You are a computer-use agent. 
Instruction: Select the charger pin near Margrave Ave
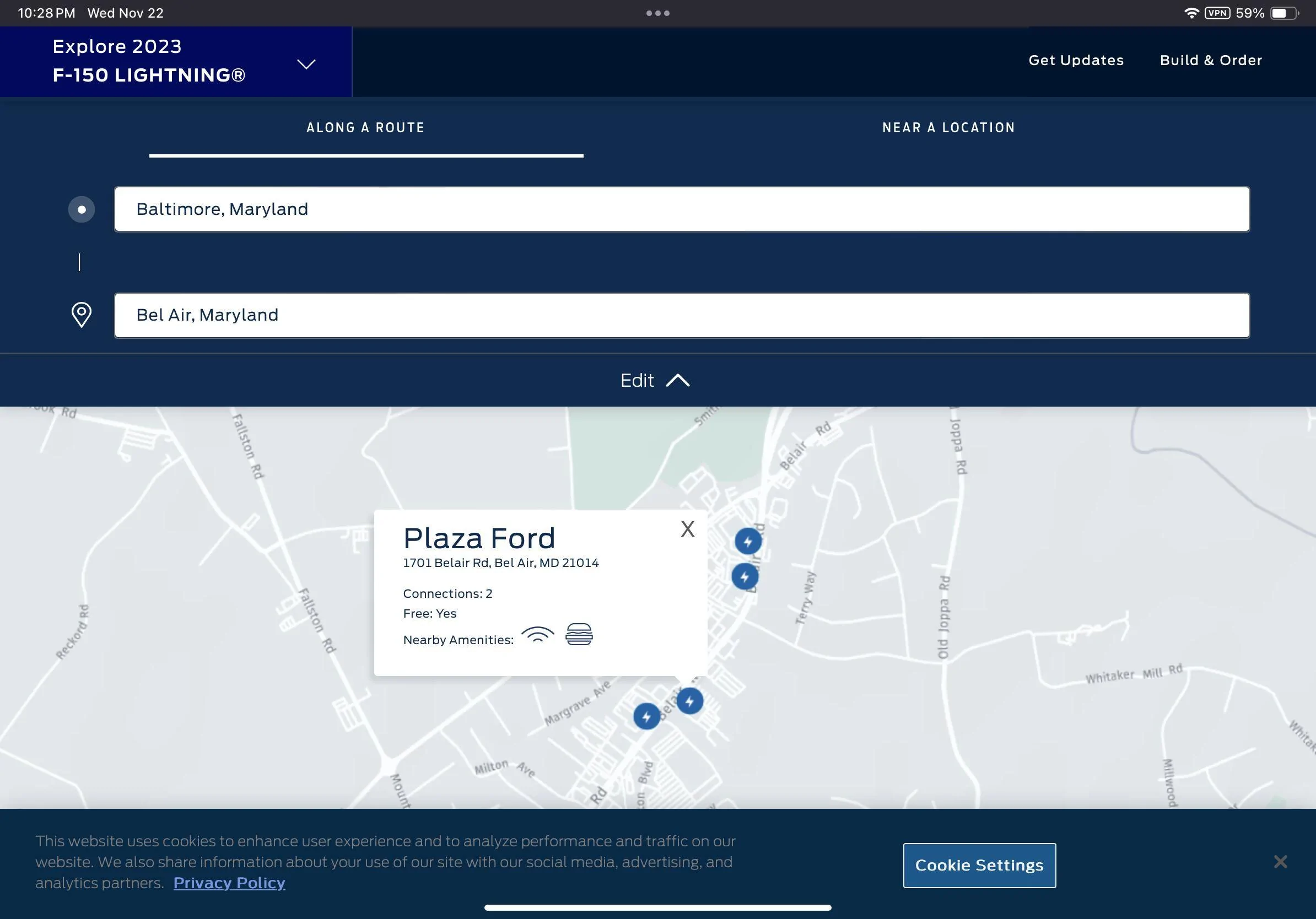646,716
